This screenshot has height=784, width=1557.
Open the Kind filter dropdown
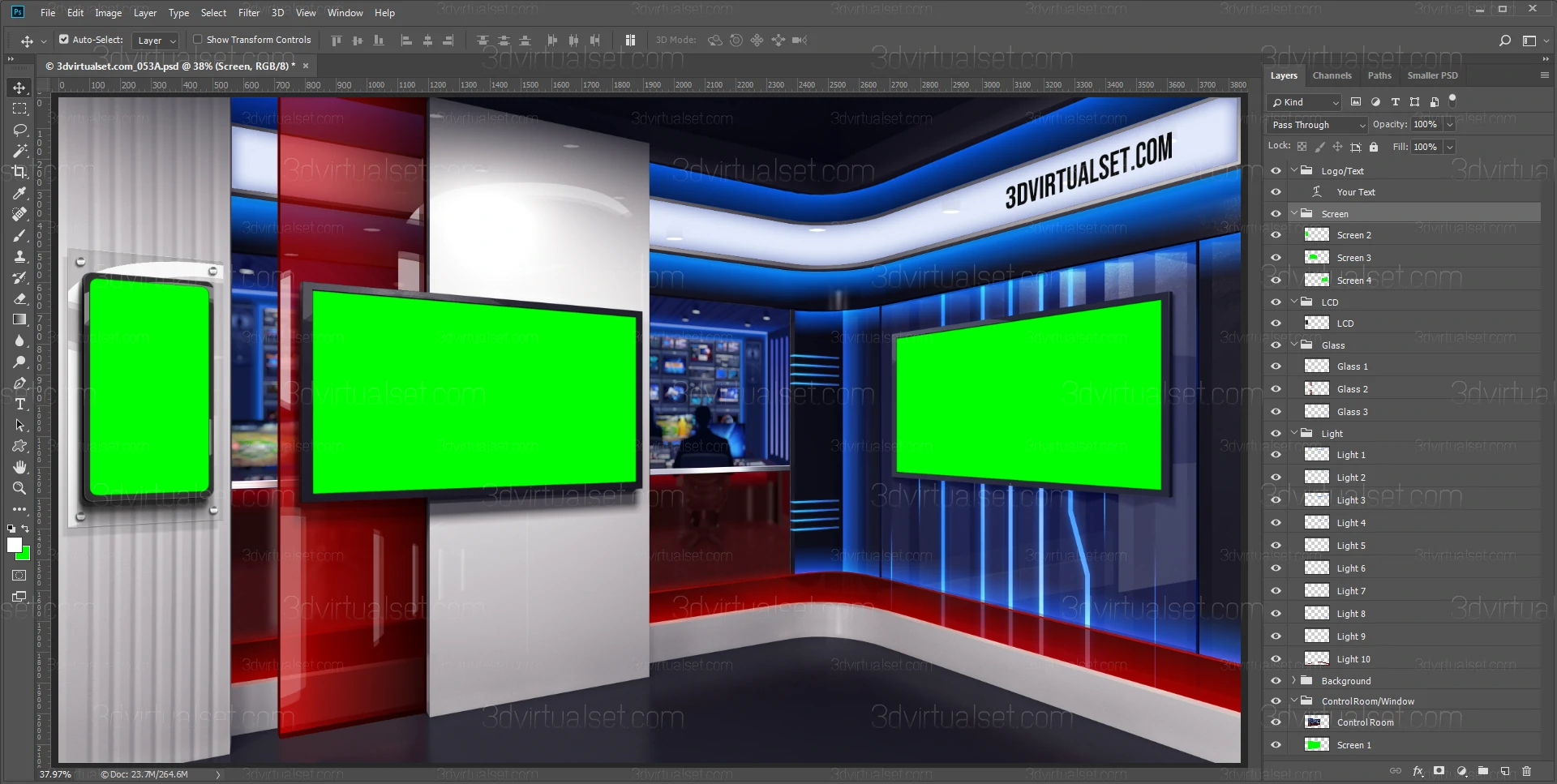tap(1305, 102)
